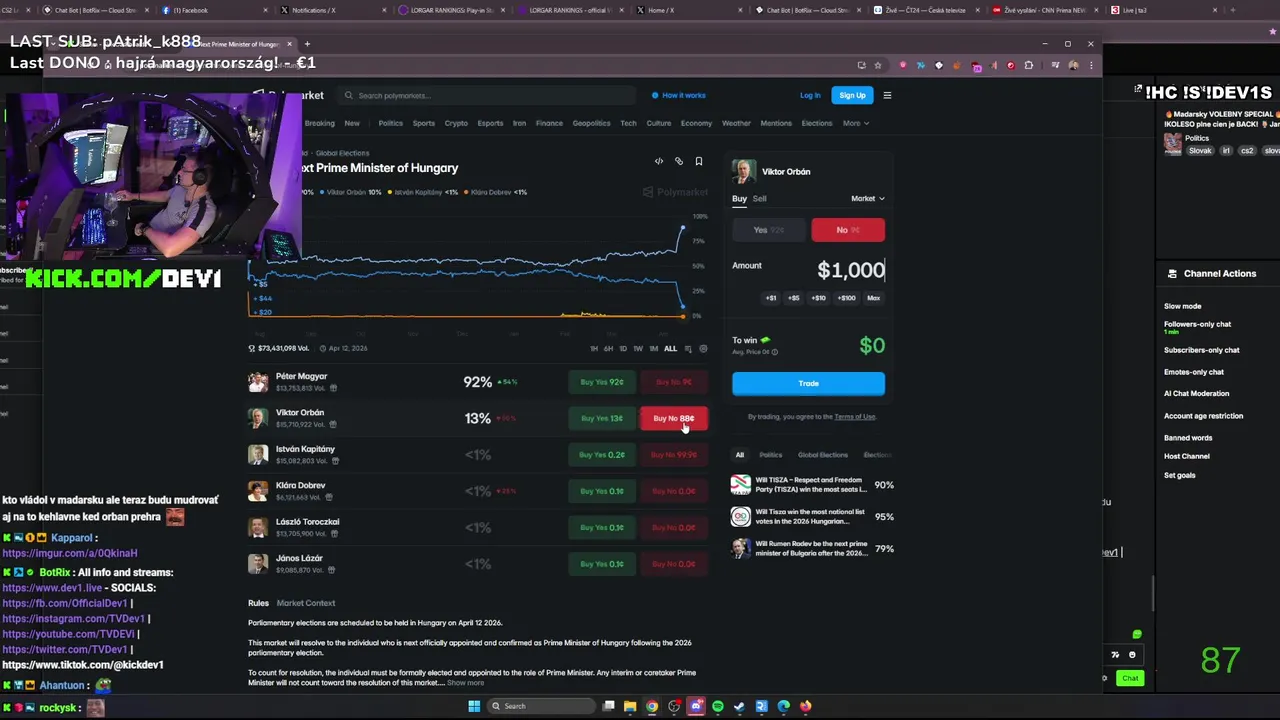Click the green Chat button

coord(1130,678)
